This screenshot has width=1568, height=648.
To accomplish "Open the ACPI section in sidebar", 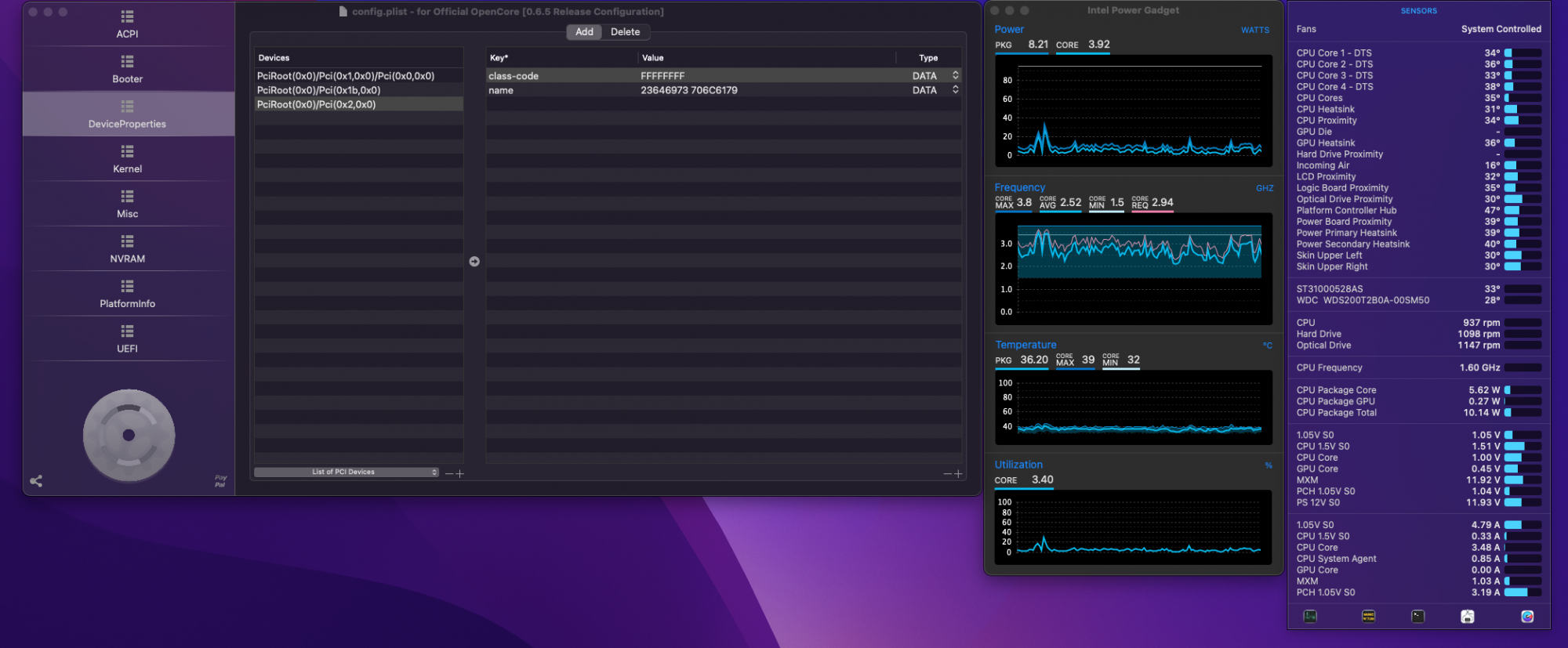I will (x=128, y=24).
